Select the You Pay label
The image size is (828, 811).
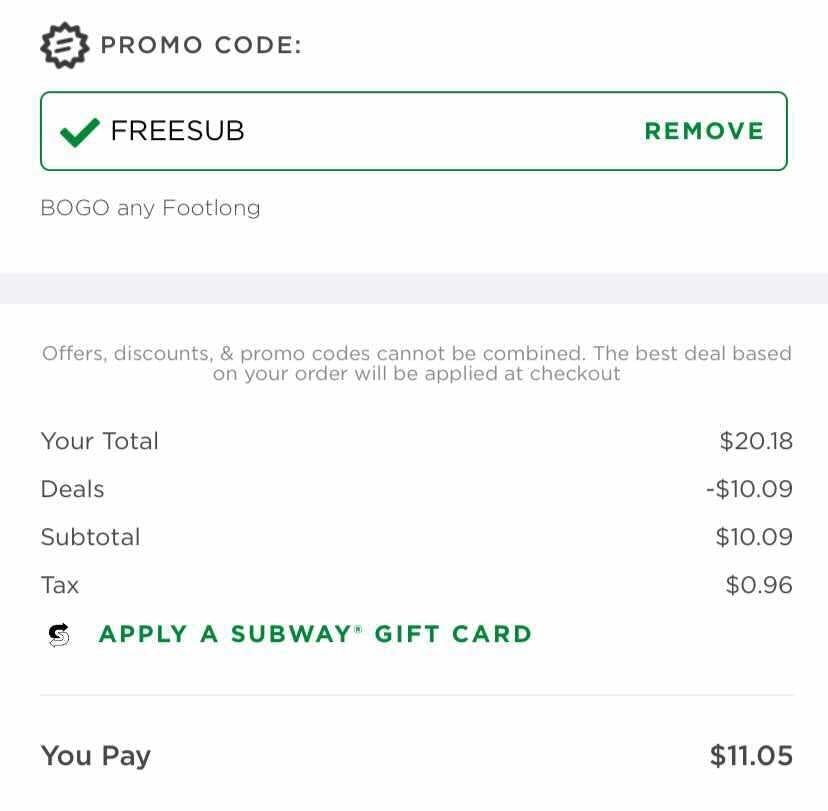96,756
